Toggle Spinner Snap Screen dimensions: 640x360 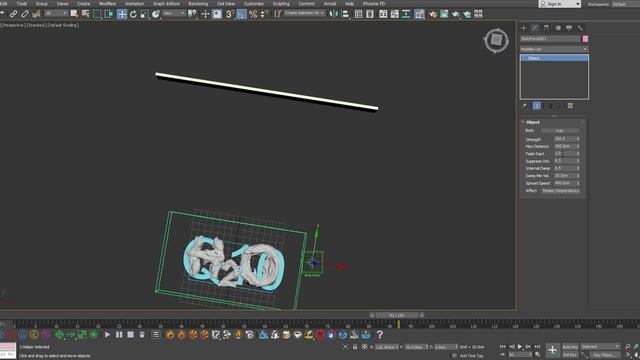click(264, 14)
